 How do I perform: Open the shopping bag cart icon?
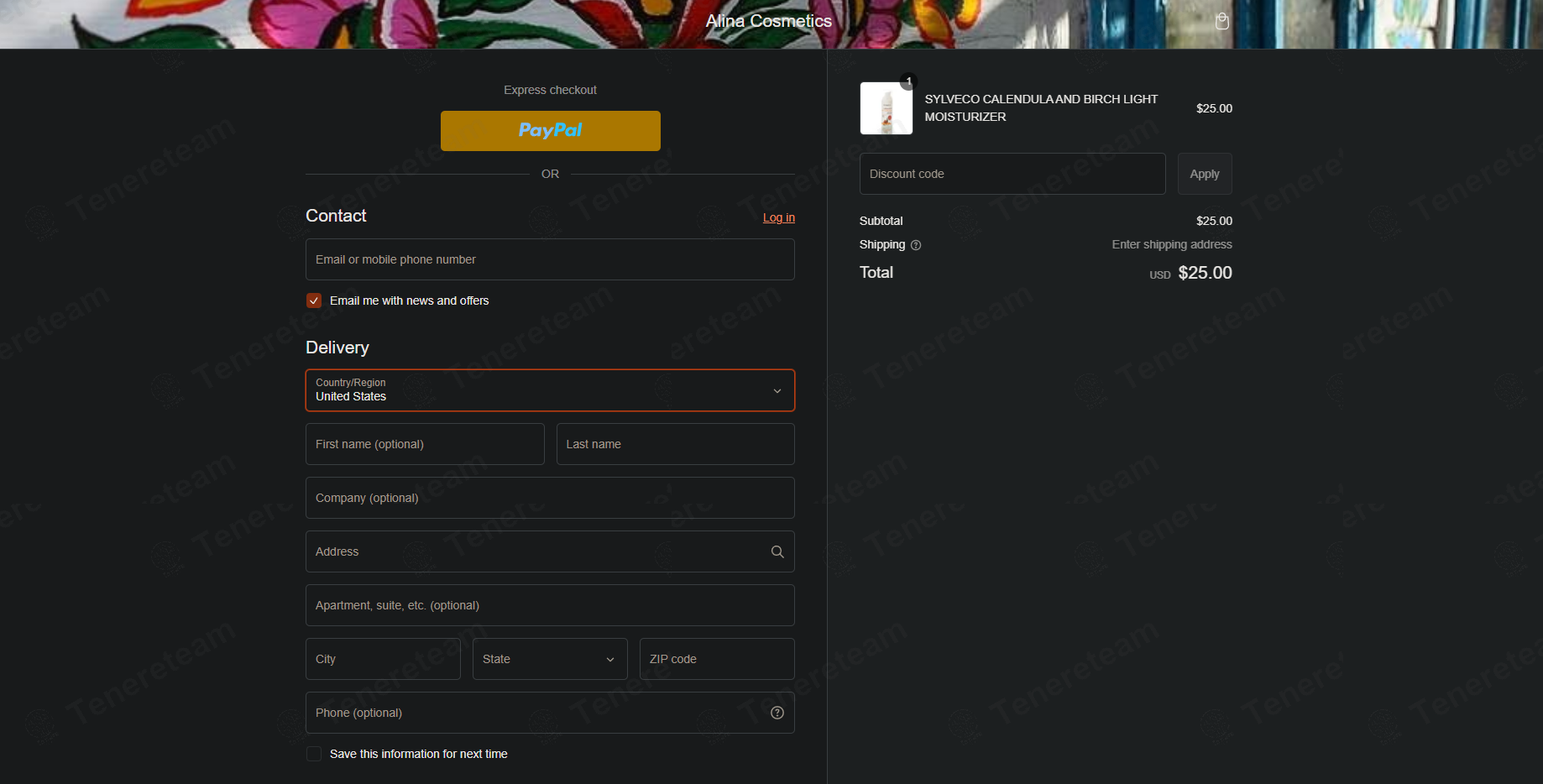click(x=1221, y=22)
